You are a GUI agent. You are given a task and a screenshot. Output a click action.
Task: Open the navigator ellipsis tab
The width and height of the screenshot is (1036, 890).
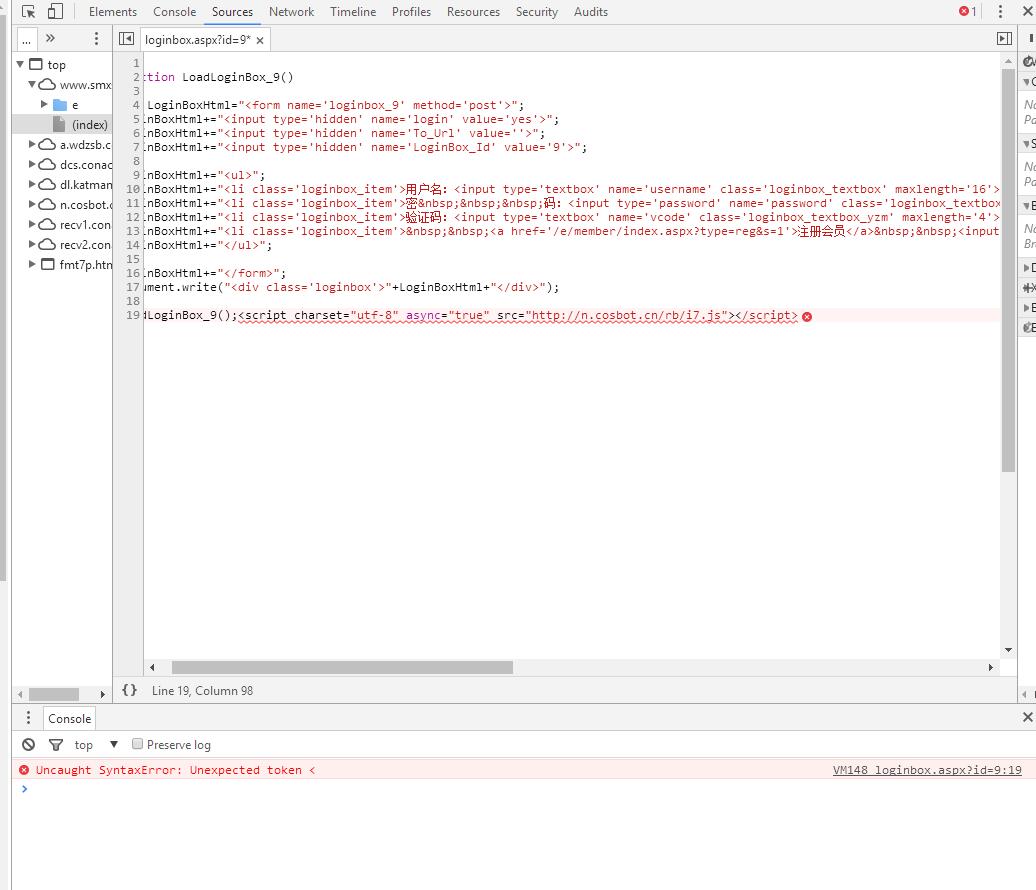26,40
